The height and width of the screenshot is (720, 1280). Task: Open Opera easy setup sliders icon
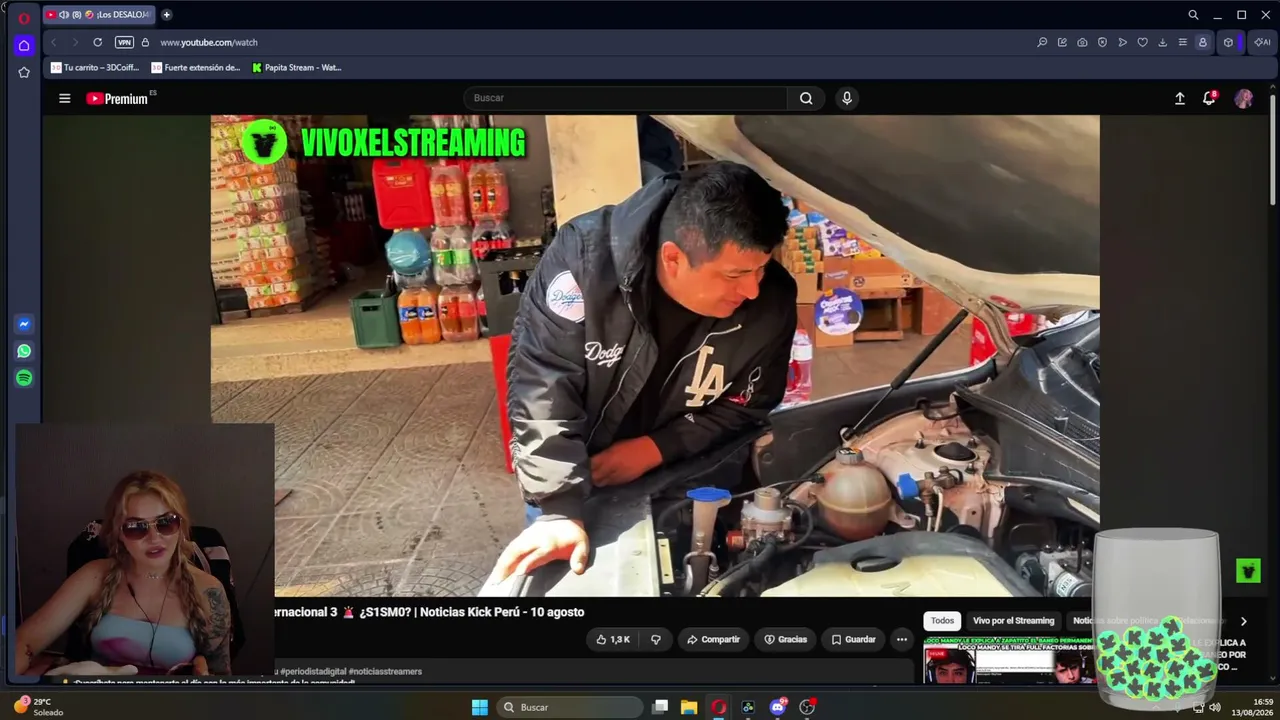coord(1182,42)
